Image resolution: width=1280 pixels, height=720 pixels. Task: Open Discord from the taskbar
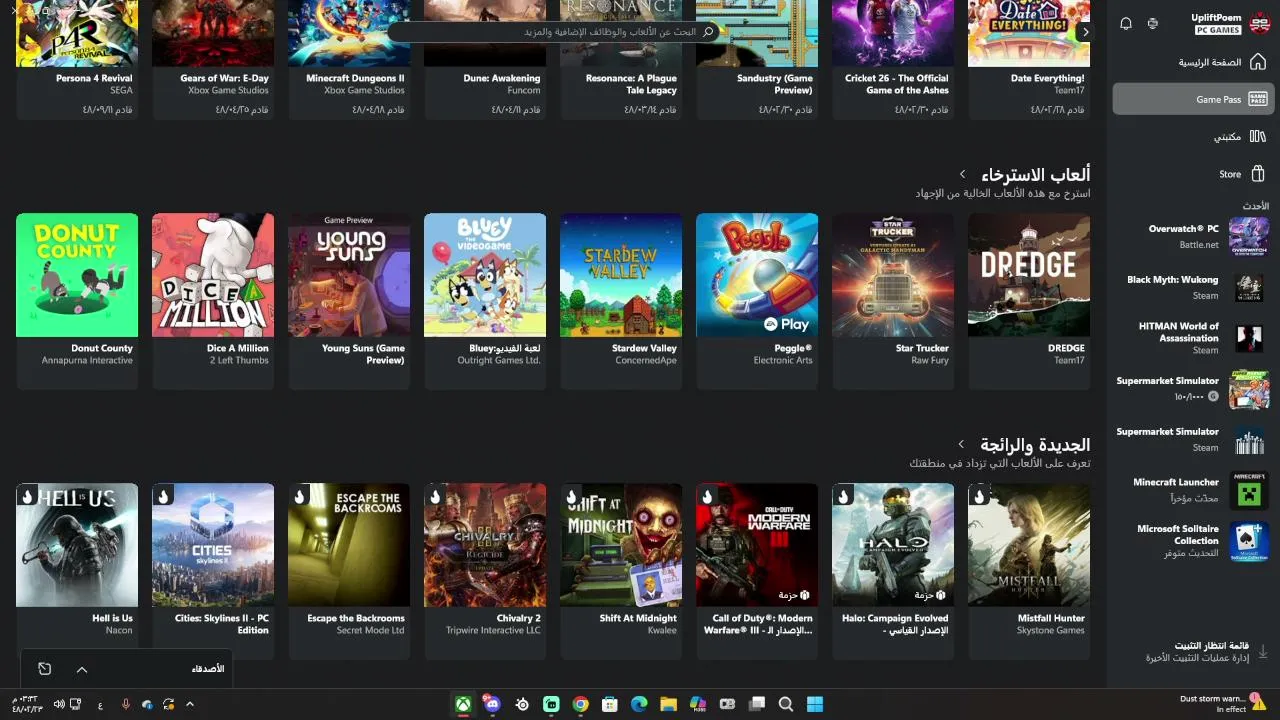[x=492, y=704]
